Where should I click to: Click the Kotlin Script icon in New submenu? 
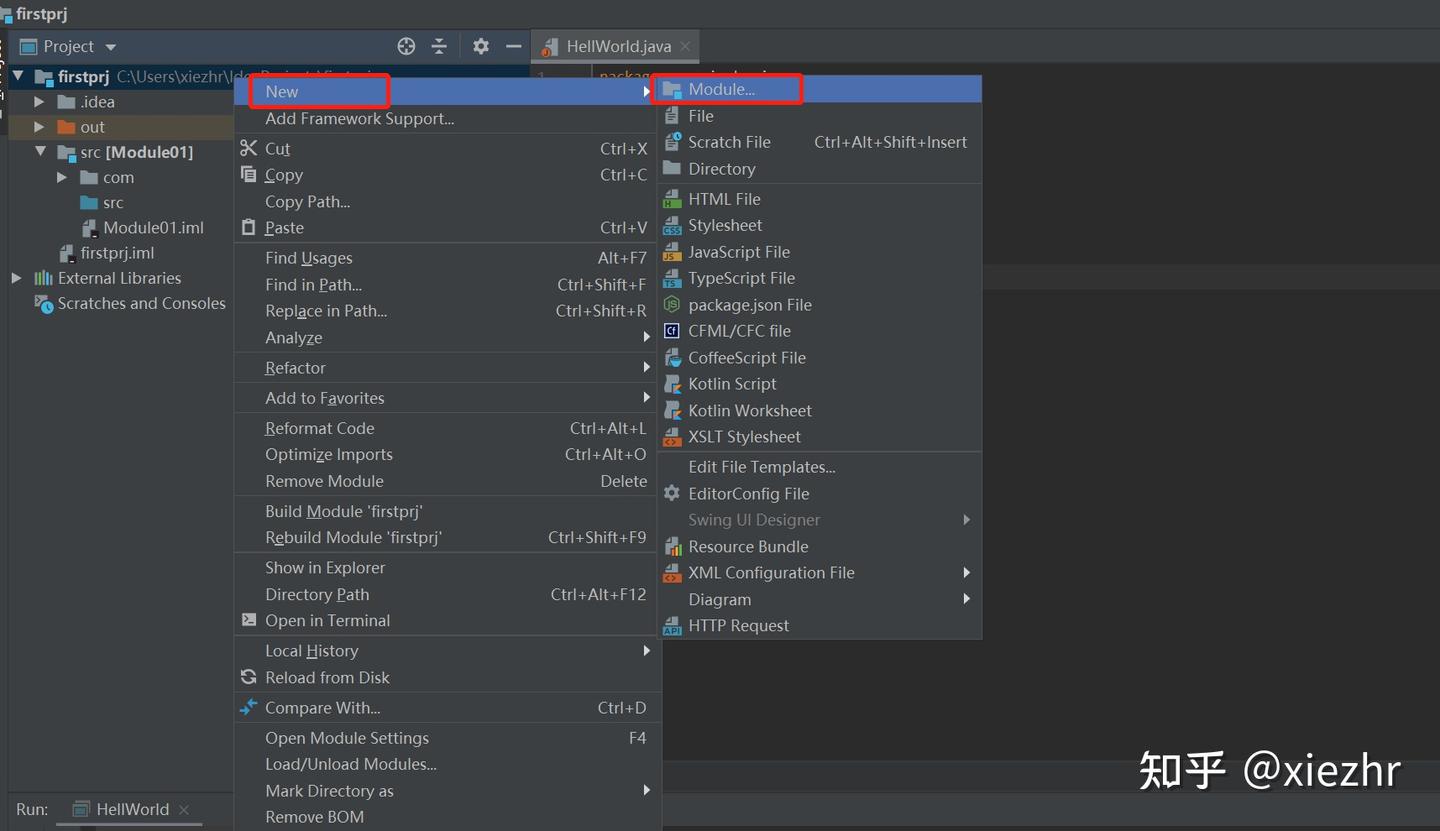(x=670, y=383)
